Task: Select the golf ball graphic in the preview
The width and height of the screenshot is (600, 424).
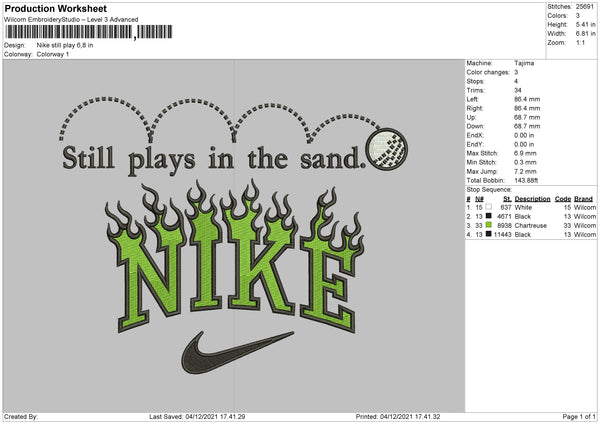Action: (386, 149)
